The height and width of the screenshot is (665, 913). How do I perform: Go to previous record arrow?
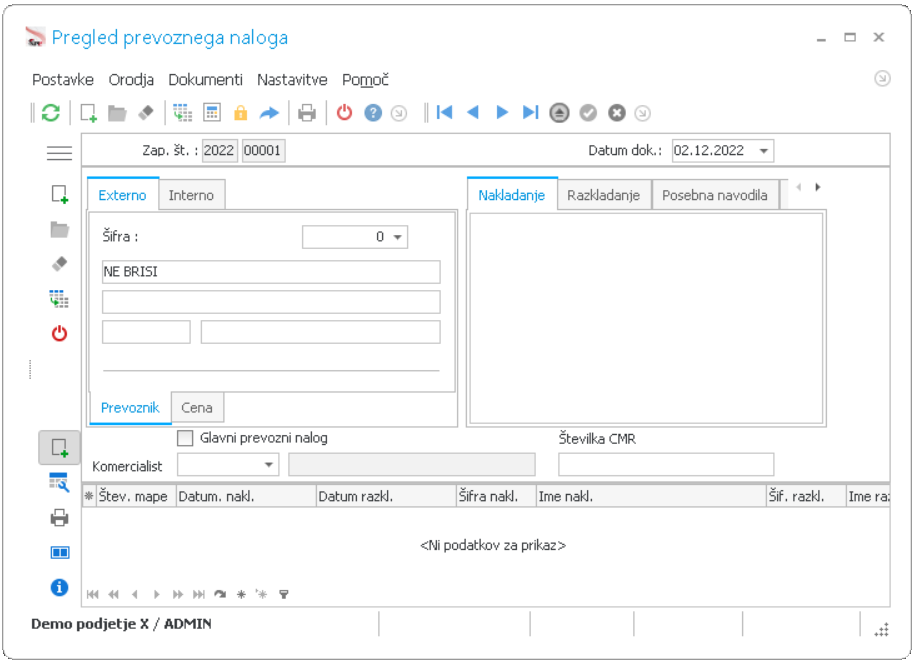[x=473, y=112]
